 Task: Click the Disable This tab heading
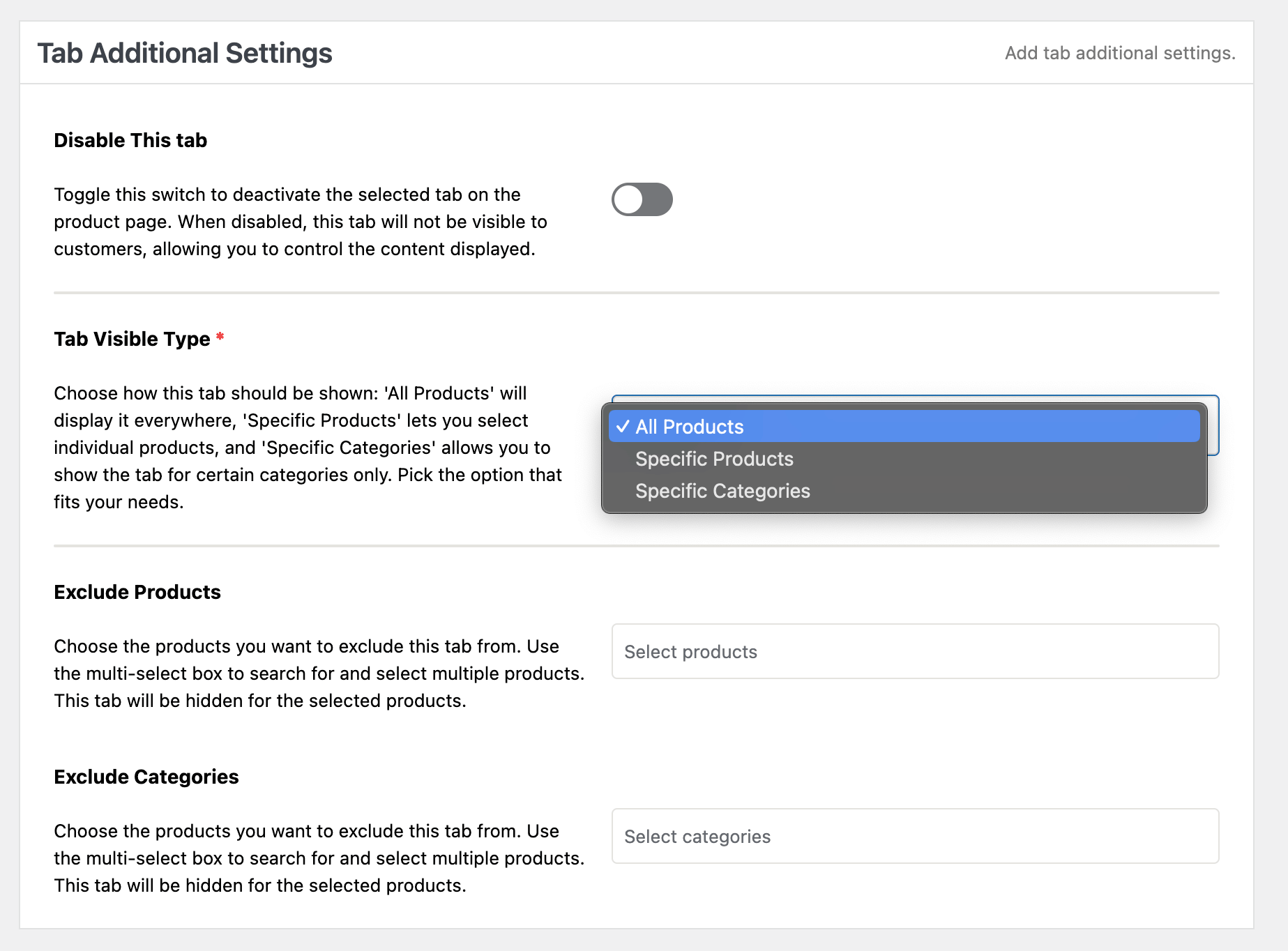pyautogui.click(x=130, y=139)
